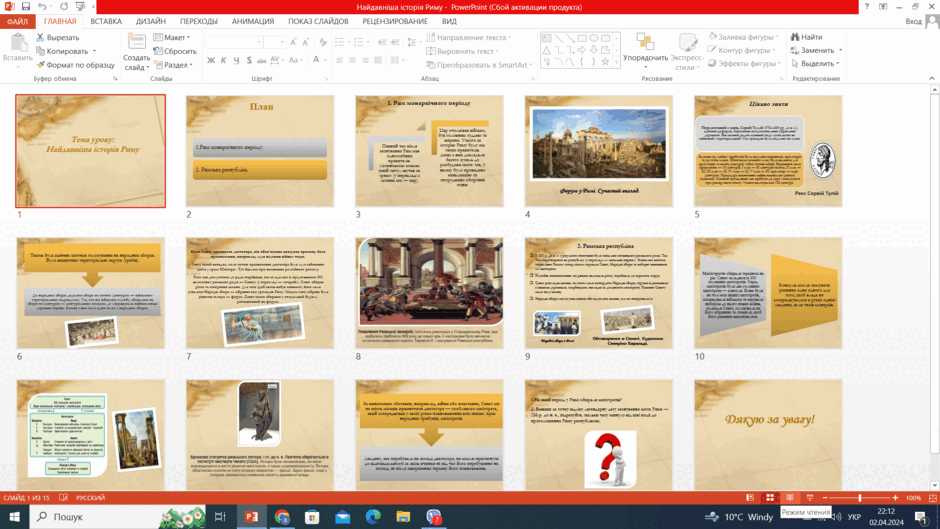940x529 pixels.
Task: Switch to Normal view icon in status bar
Action: click(x=750, y=498)
